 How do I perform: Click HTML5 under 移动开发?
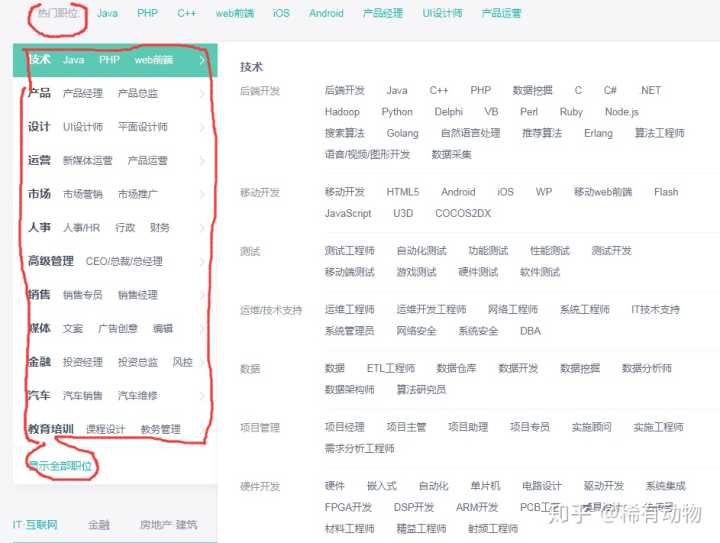point(403,192)
